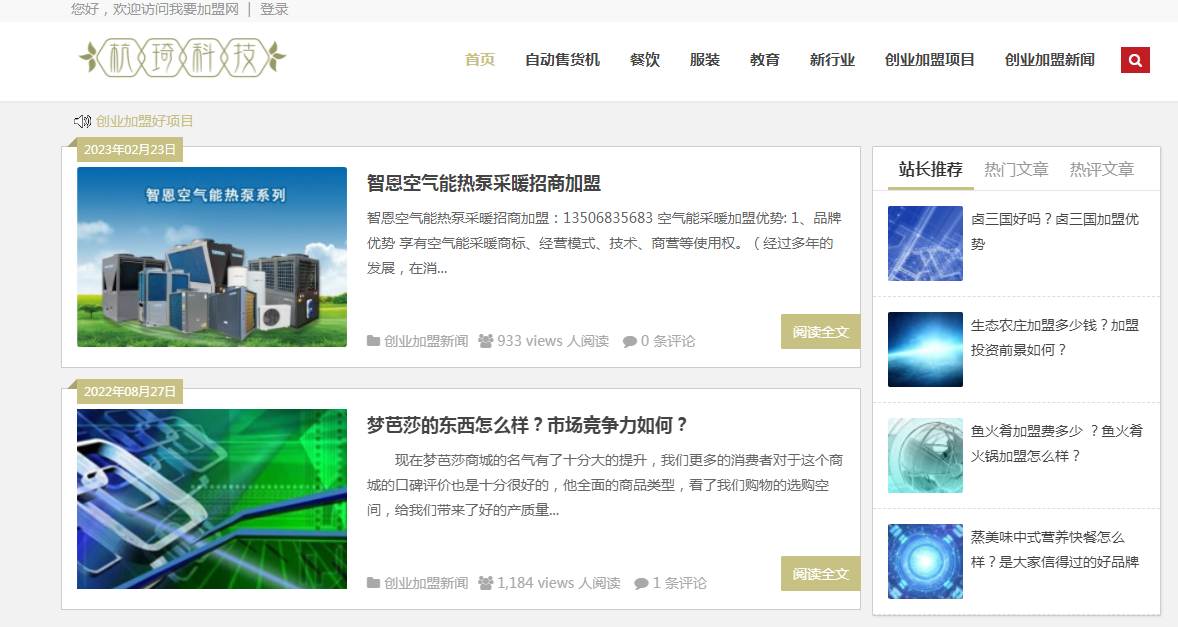This screenshot has width=1178, height=627.
Task: Open the 首页 navigation item
Action: [x=480, y=59]
